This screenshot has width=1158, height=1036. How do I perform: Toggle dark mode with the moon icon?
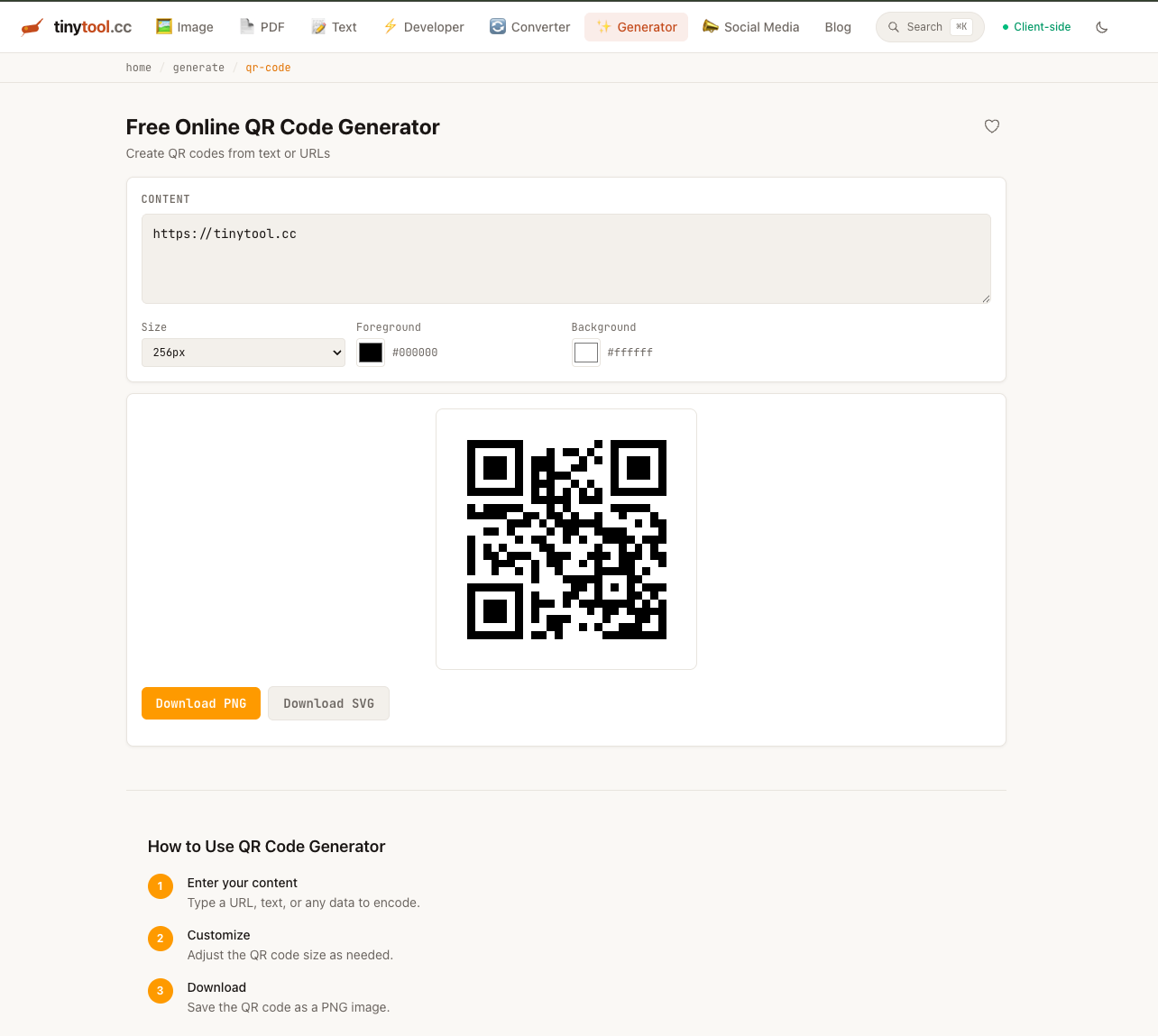coord(1101,27)
